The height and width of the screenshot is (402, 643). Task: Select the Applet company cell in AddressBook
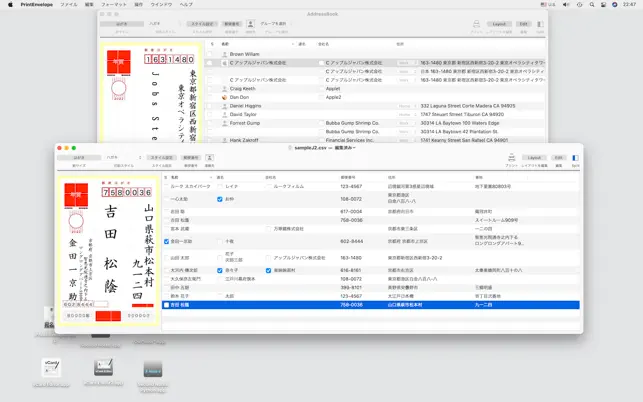coord(333,89)
